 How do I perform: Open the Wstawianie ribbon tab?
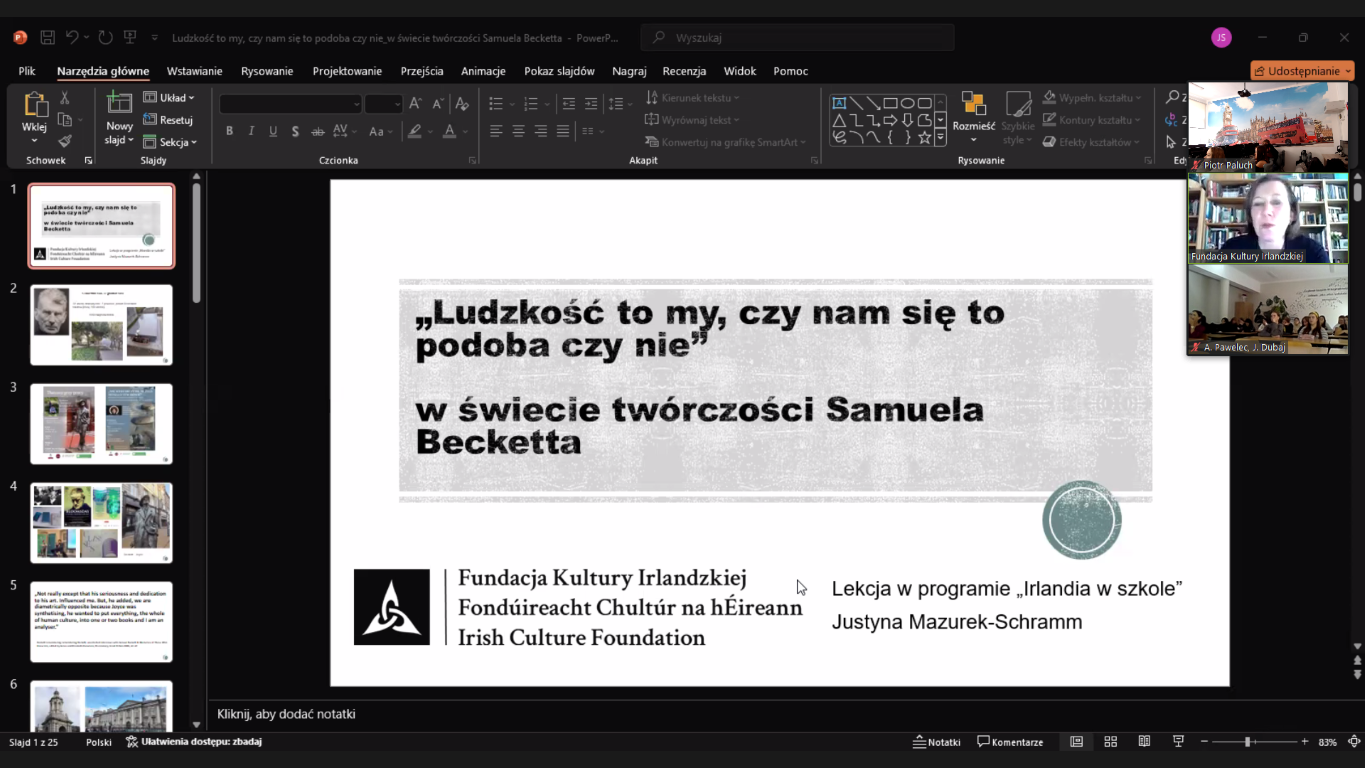(194, 71)
